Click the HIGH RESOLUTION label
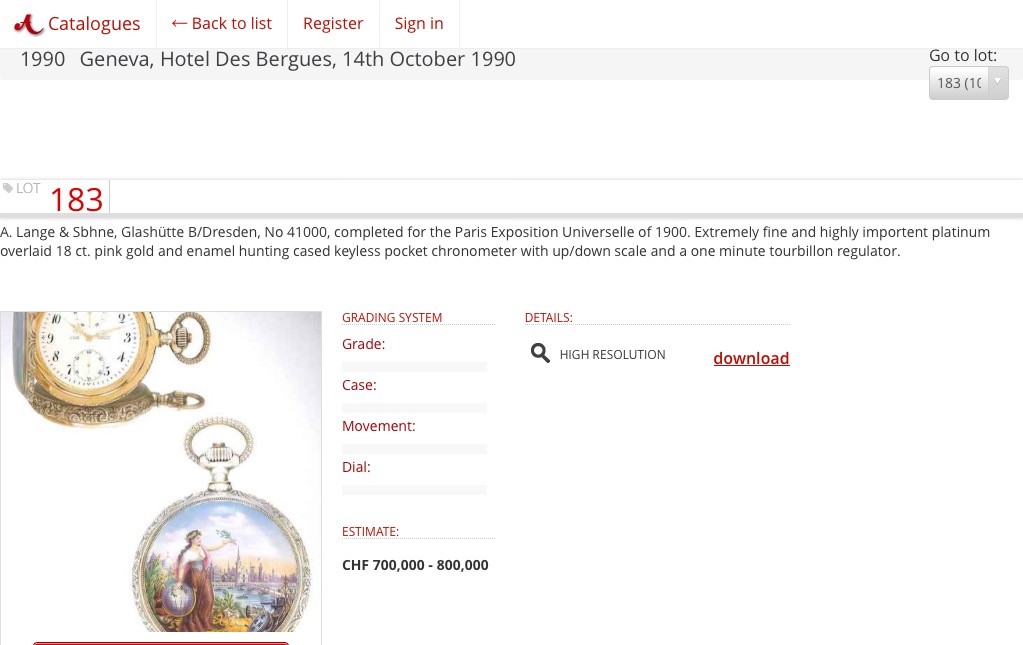1023x645 pixels. click(x=612, y=354)
